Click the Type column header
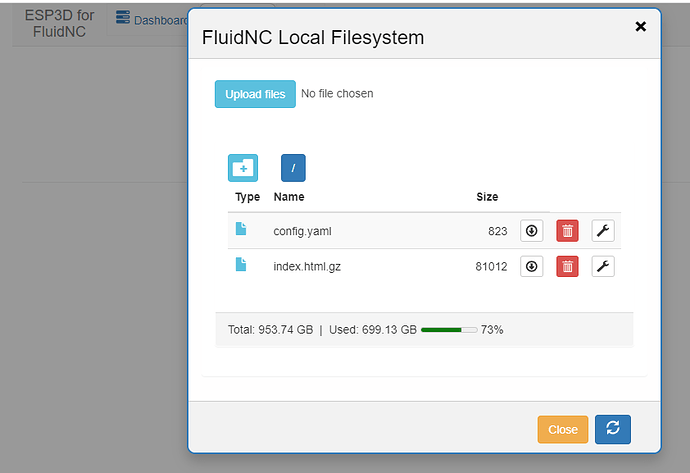Screen dimensions: 690x473 pyautogui.click(x=247, y=197)
